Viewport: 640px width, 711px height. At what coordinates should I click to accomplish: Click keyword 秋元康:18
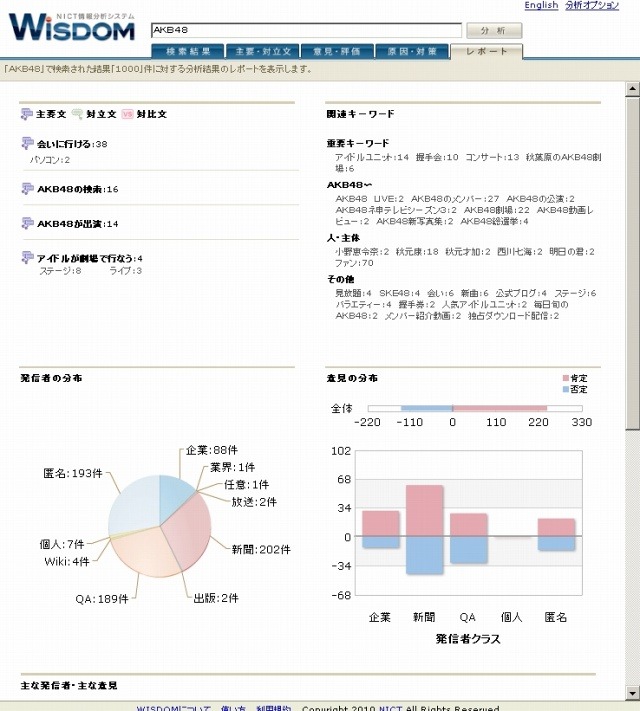point(417,252)
